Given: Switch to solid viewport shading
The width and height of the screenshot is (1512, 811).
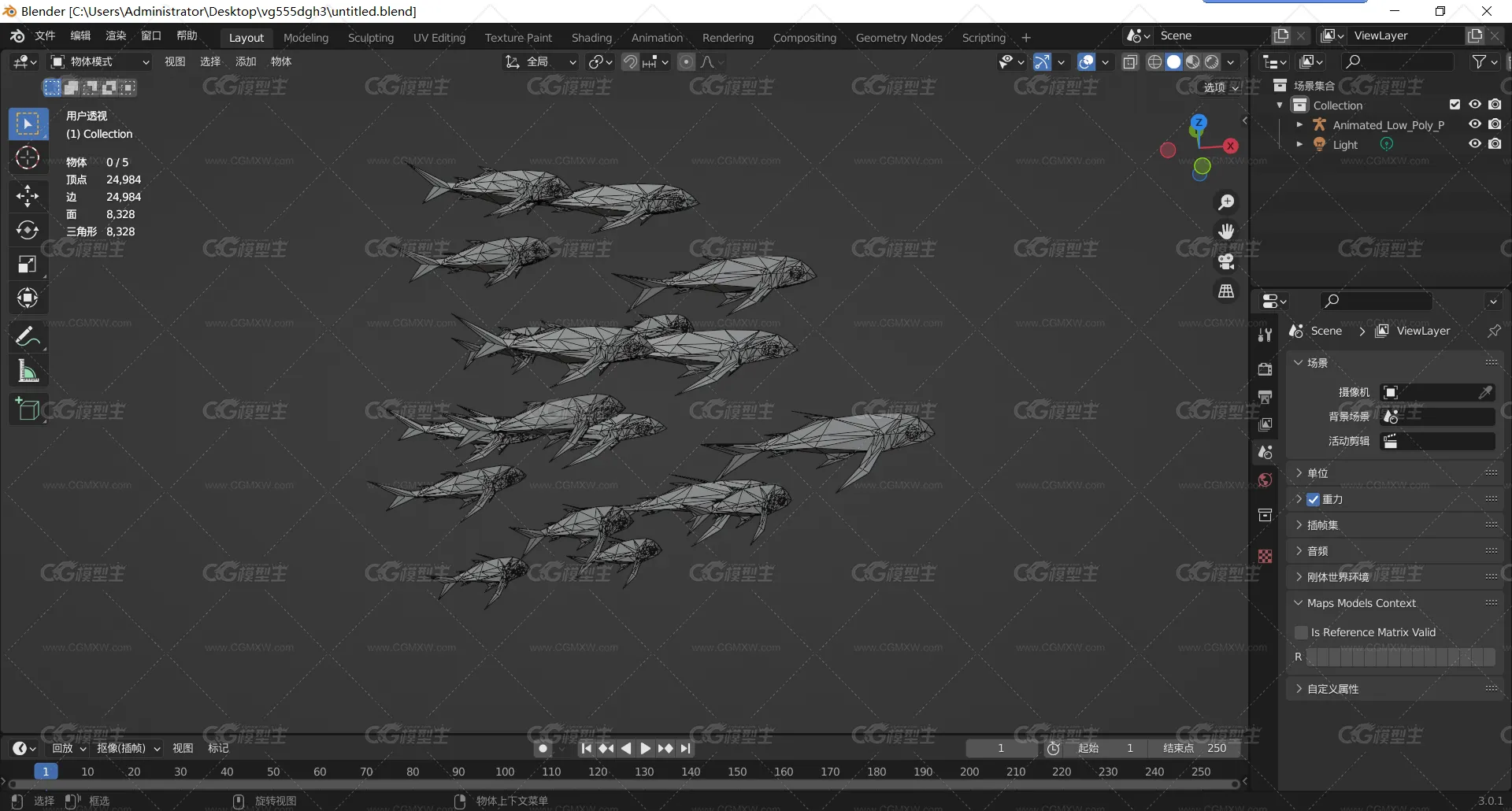Looking at the screenshot, I should [1173, 61].
